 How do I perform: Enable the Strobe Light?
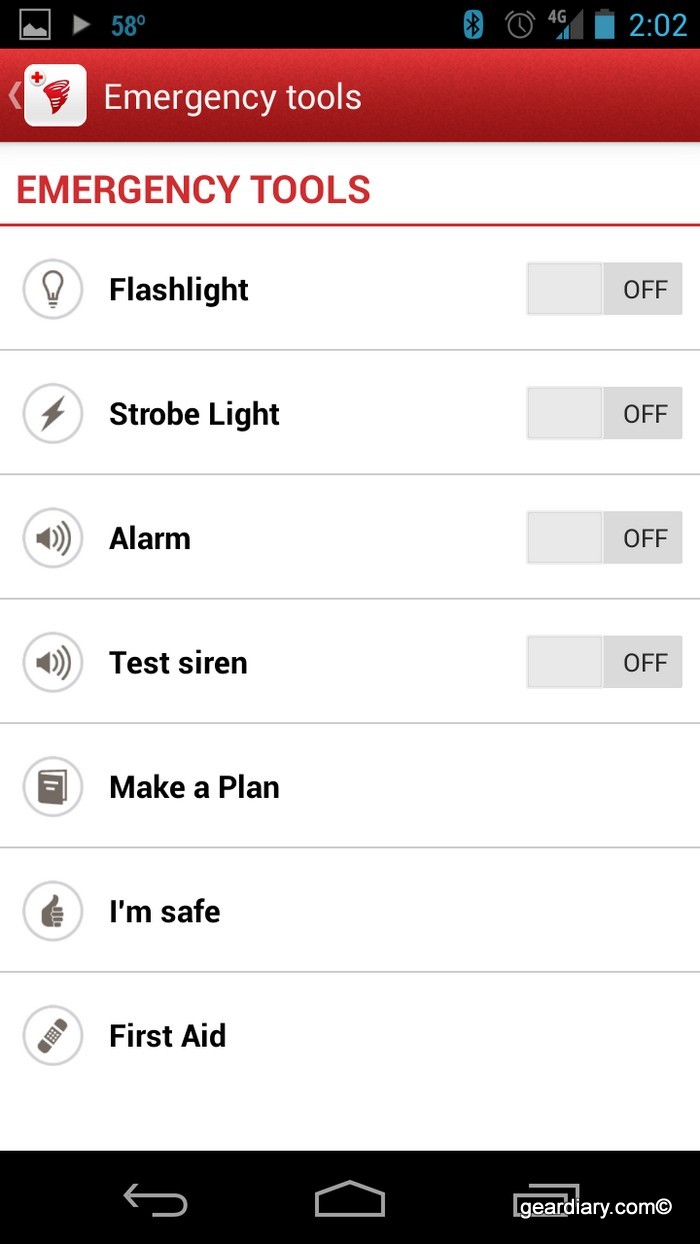(603, 413)
